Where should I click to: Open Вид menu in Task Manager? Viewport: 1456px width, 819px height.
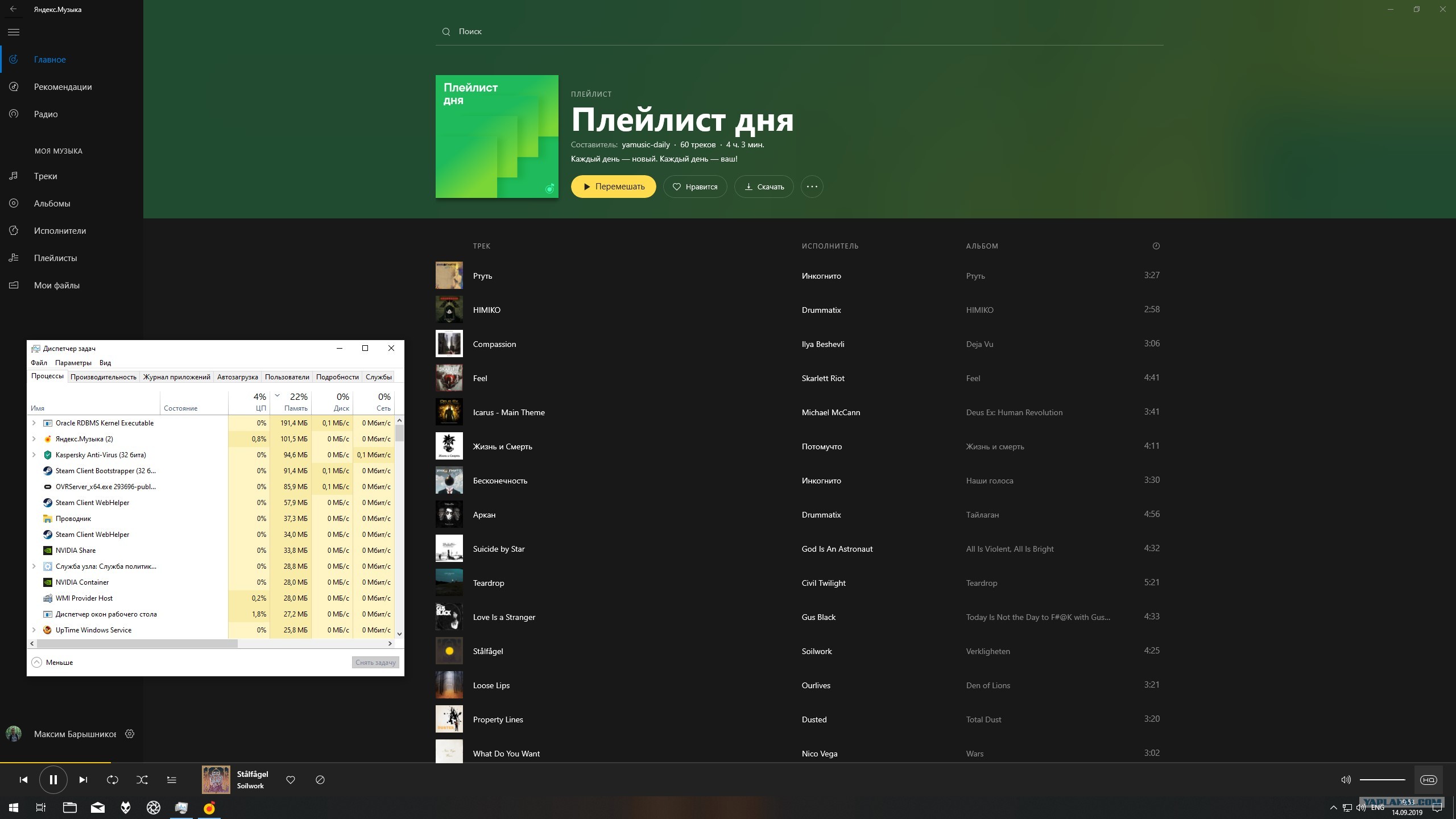pyautogui.click(x=105, y=363)
